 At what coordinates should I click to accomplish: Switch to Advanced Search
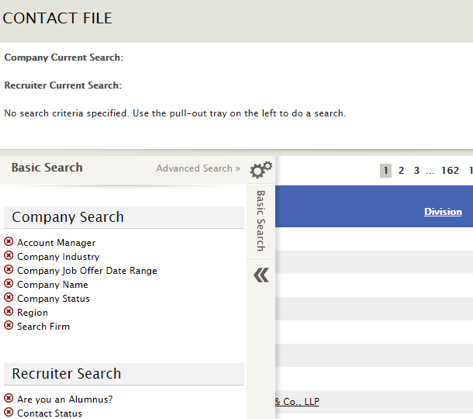pos(198,168)
